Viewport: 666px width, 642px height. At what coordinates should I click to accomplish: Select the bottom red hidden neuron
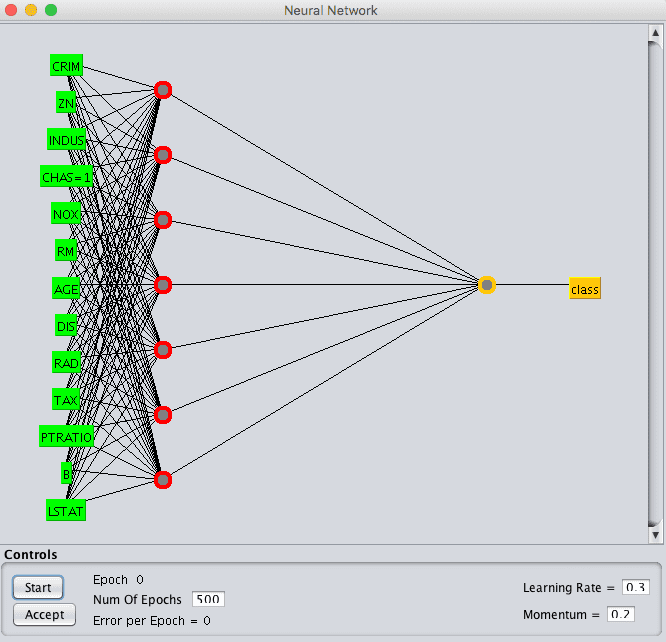tap(163, 480)
